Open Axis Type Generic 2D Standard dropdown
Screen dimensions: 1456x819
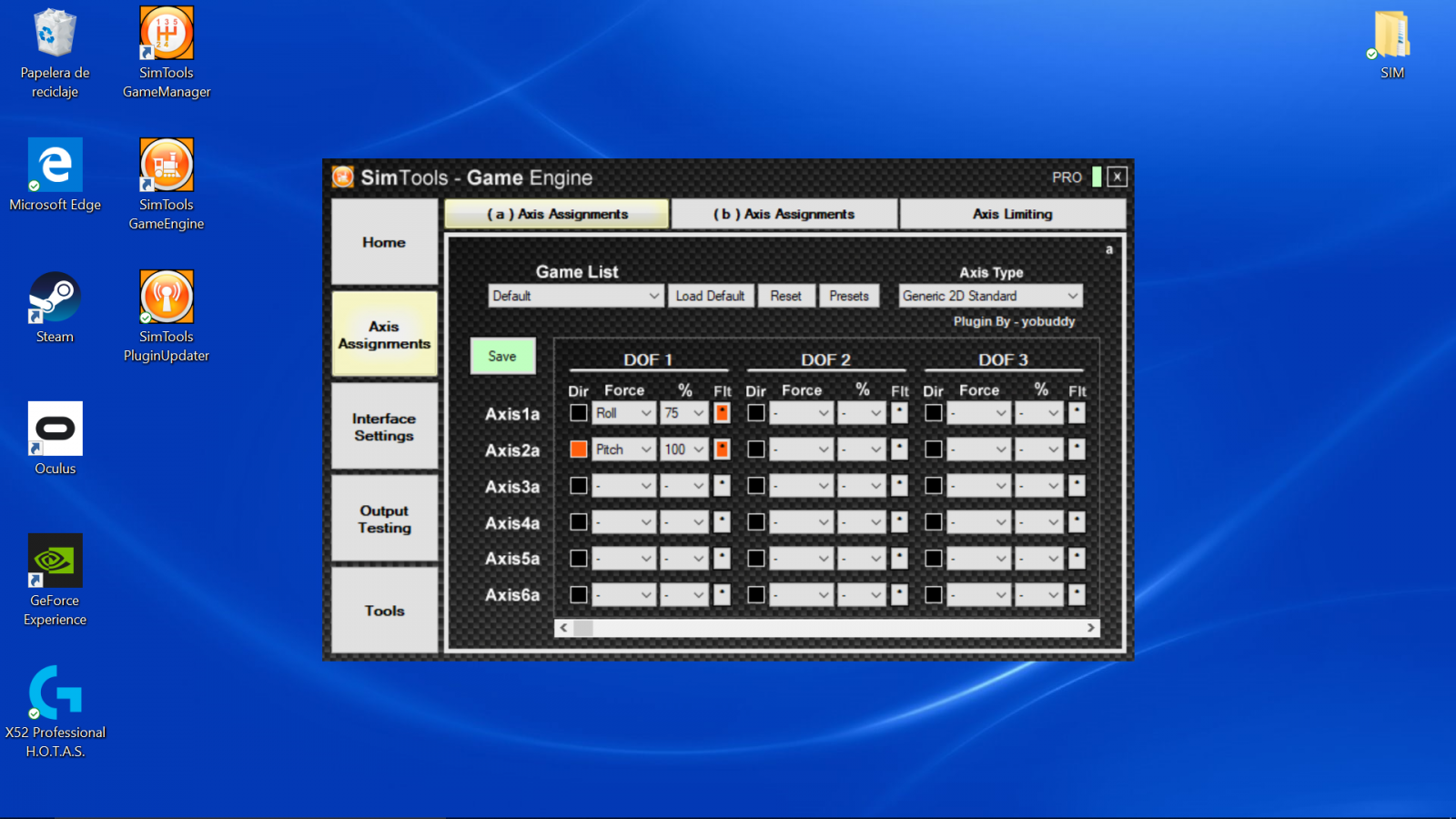(x=990, y=296)
